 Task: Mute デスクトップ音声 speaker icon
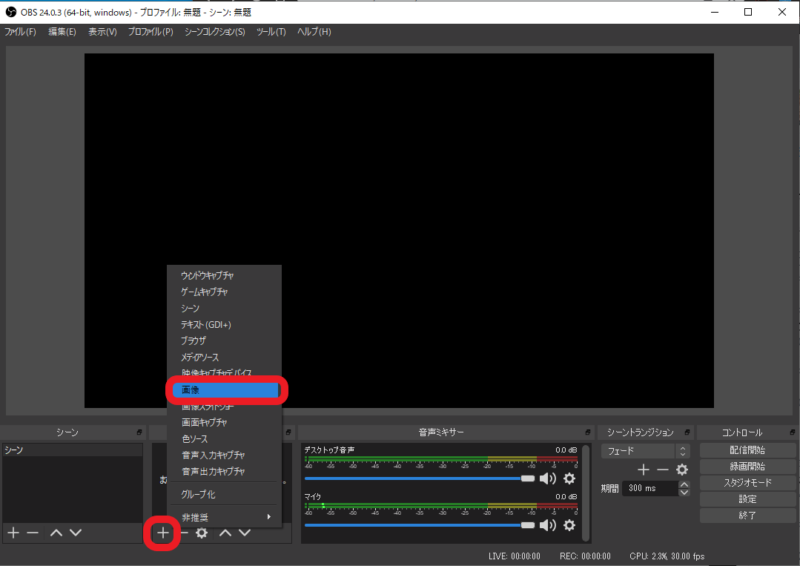548,478
